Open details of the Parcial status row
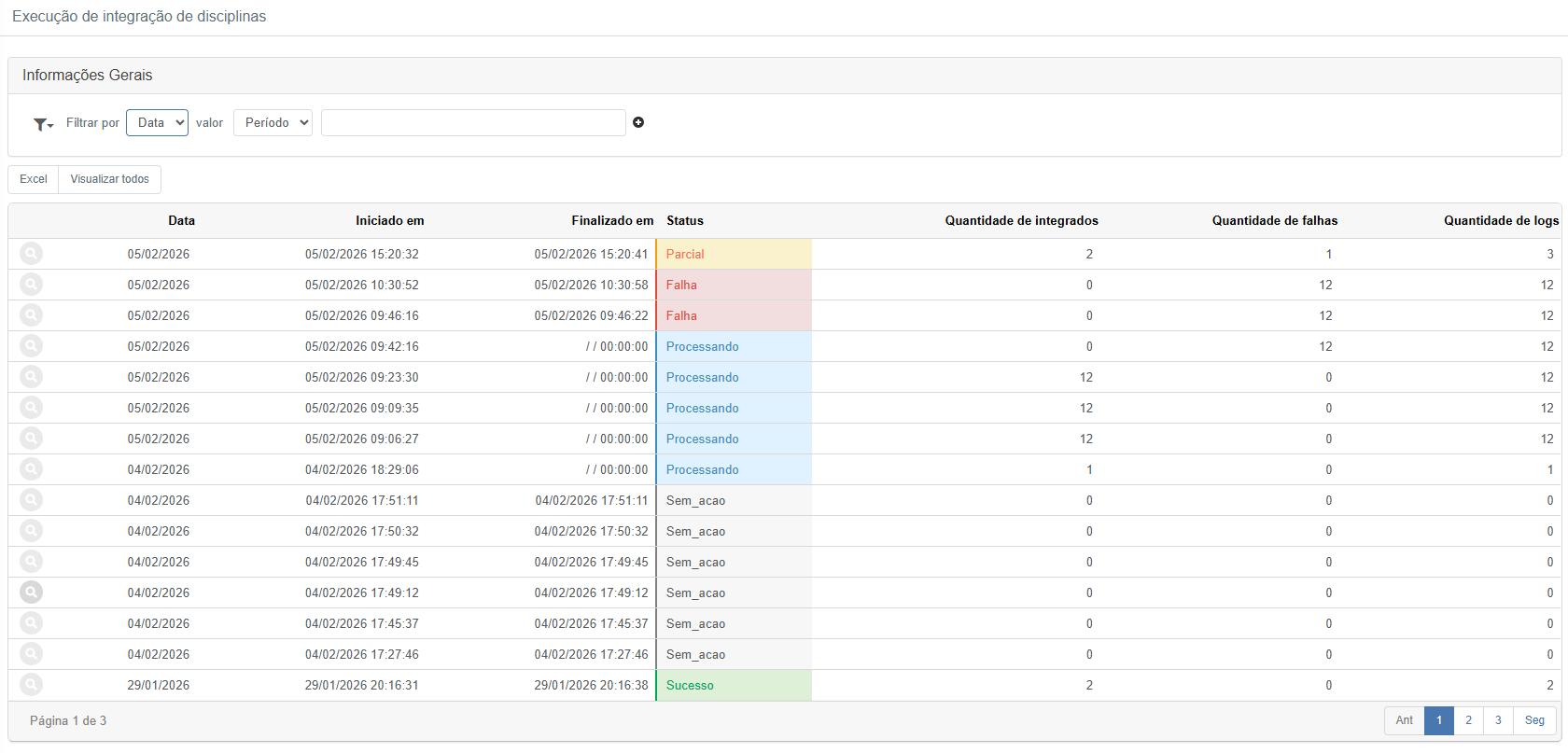Image resolution: width=1568 pixels, height=753 pixels. click(x=32, y=254)
